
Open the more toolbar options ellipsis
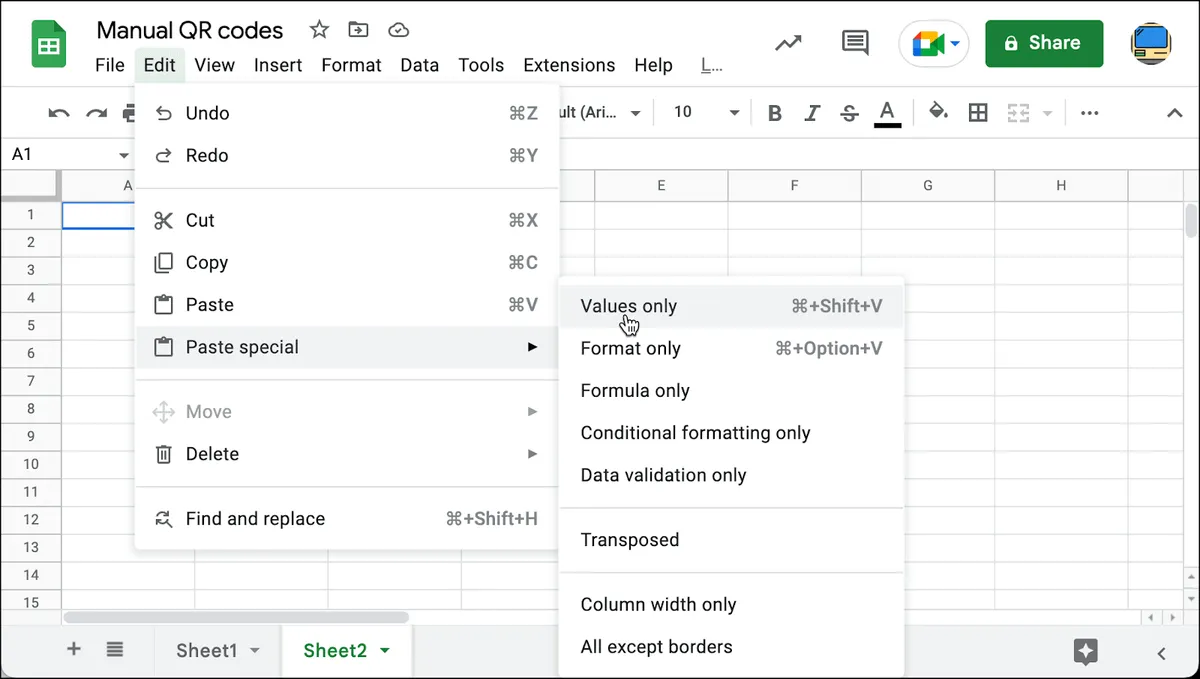pos(1090,113)
